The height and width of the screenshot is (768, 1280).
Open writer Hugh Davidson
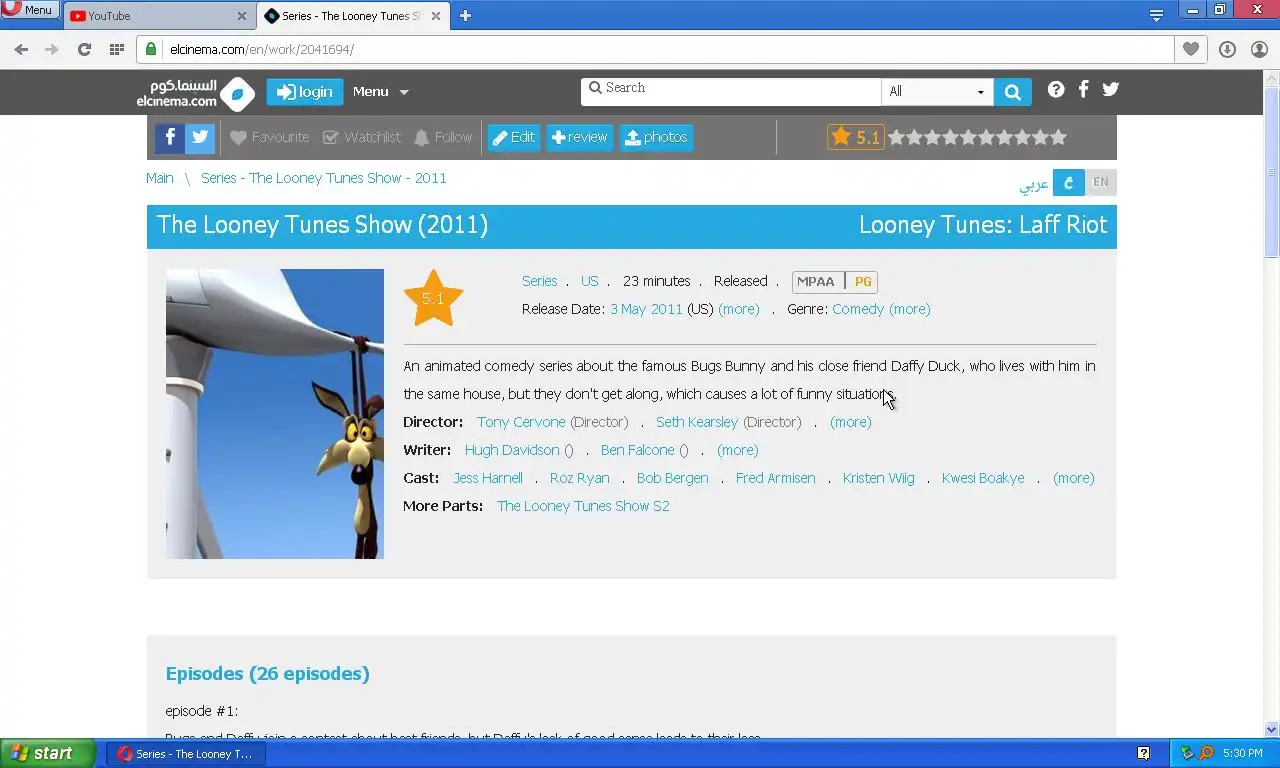pos(512,450)
